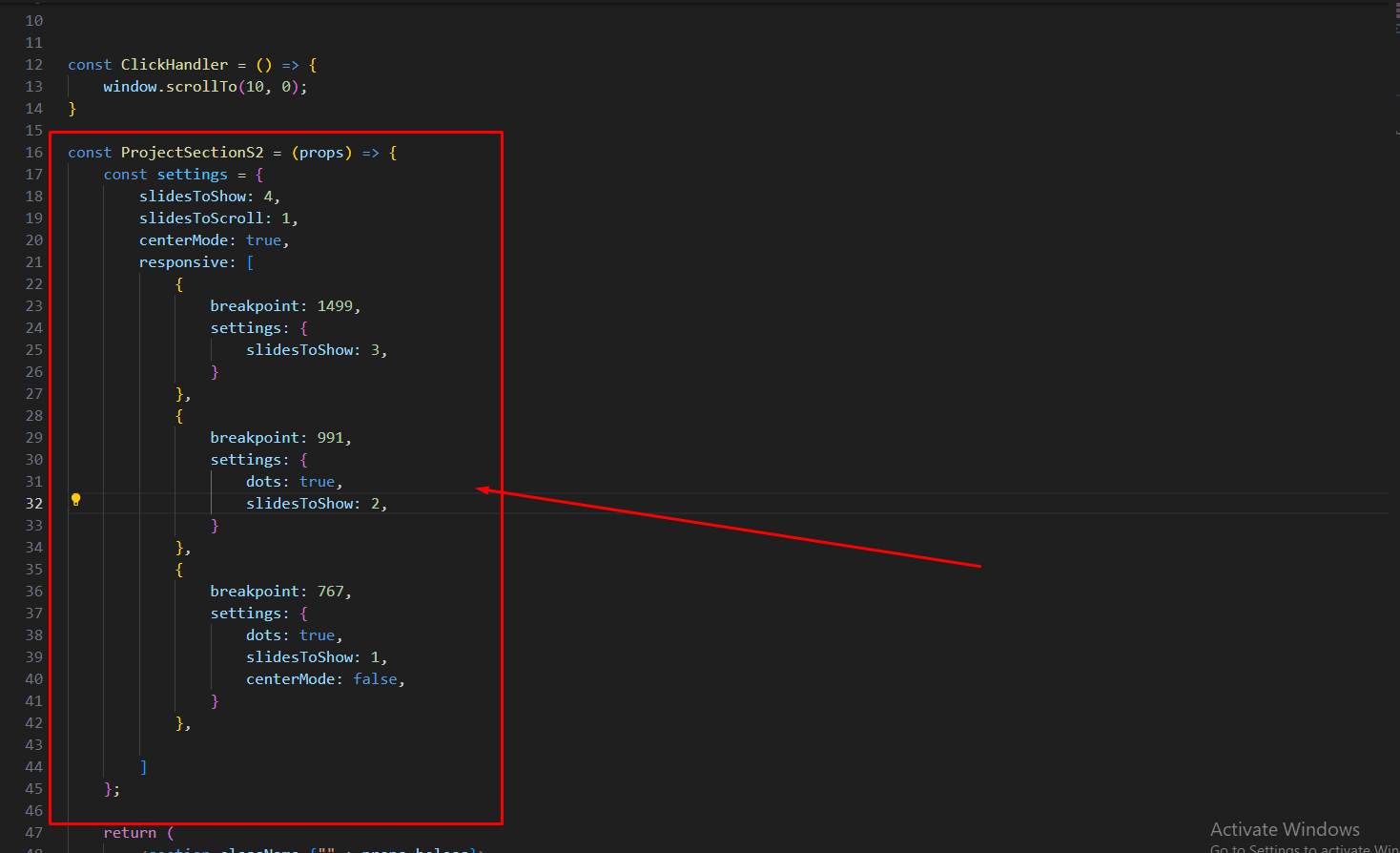1400x853 pixels.
Task: Click line number 40 in the gutter
Action: pyautogui.click(x=34, y=679)
